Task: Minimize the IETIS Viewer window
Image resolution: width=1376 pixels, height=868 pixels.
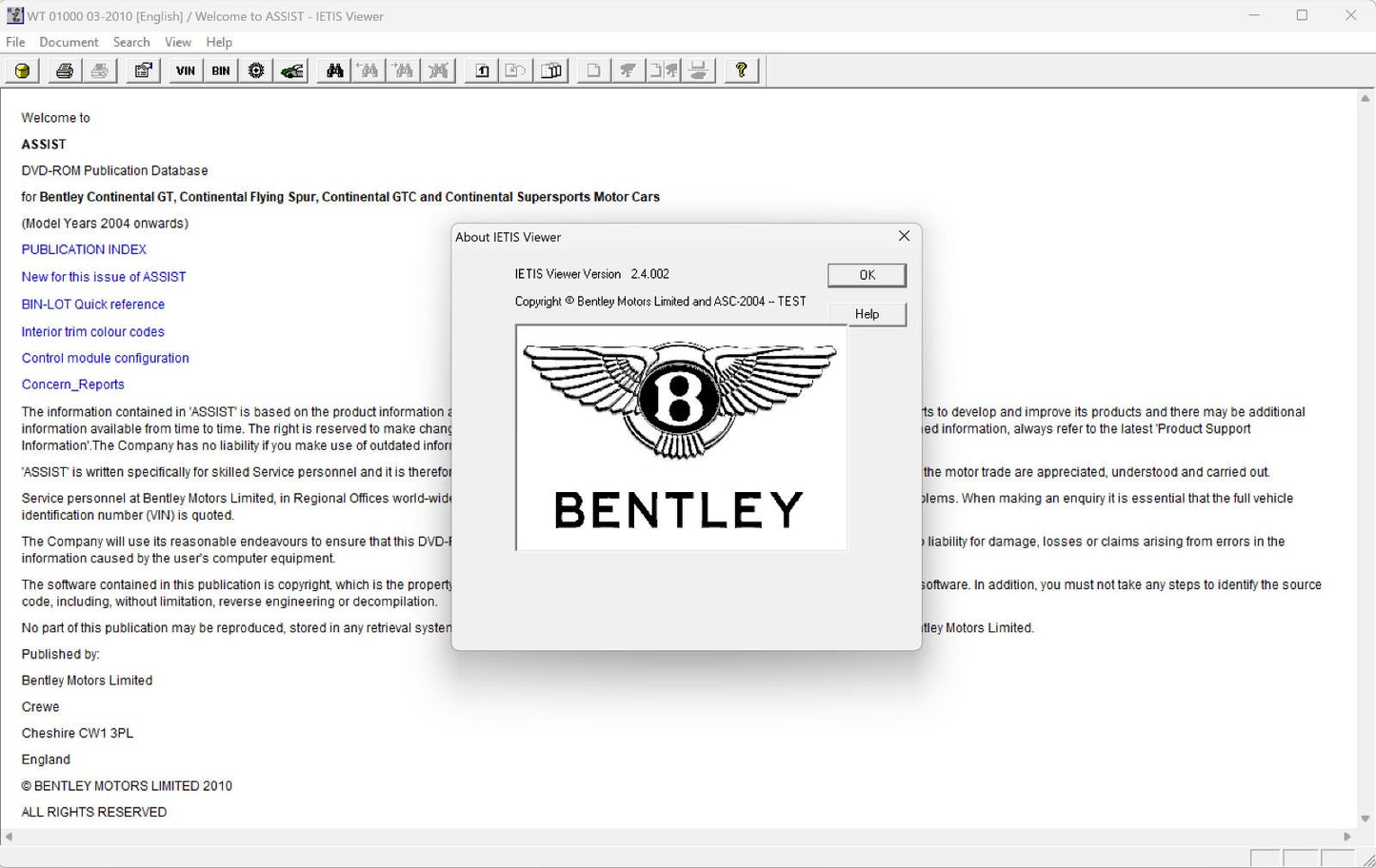Action: pyautogui.click(x=1254, y=15)
